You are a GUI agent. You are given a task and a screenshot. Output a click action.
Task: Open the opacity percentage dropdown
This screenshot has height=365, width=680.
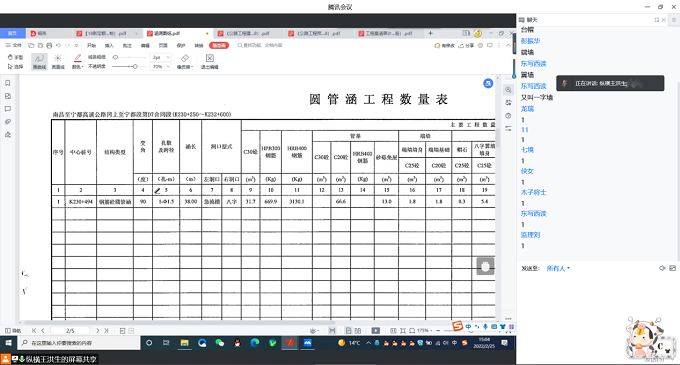click(161, 67)
